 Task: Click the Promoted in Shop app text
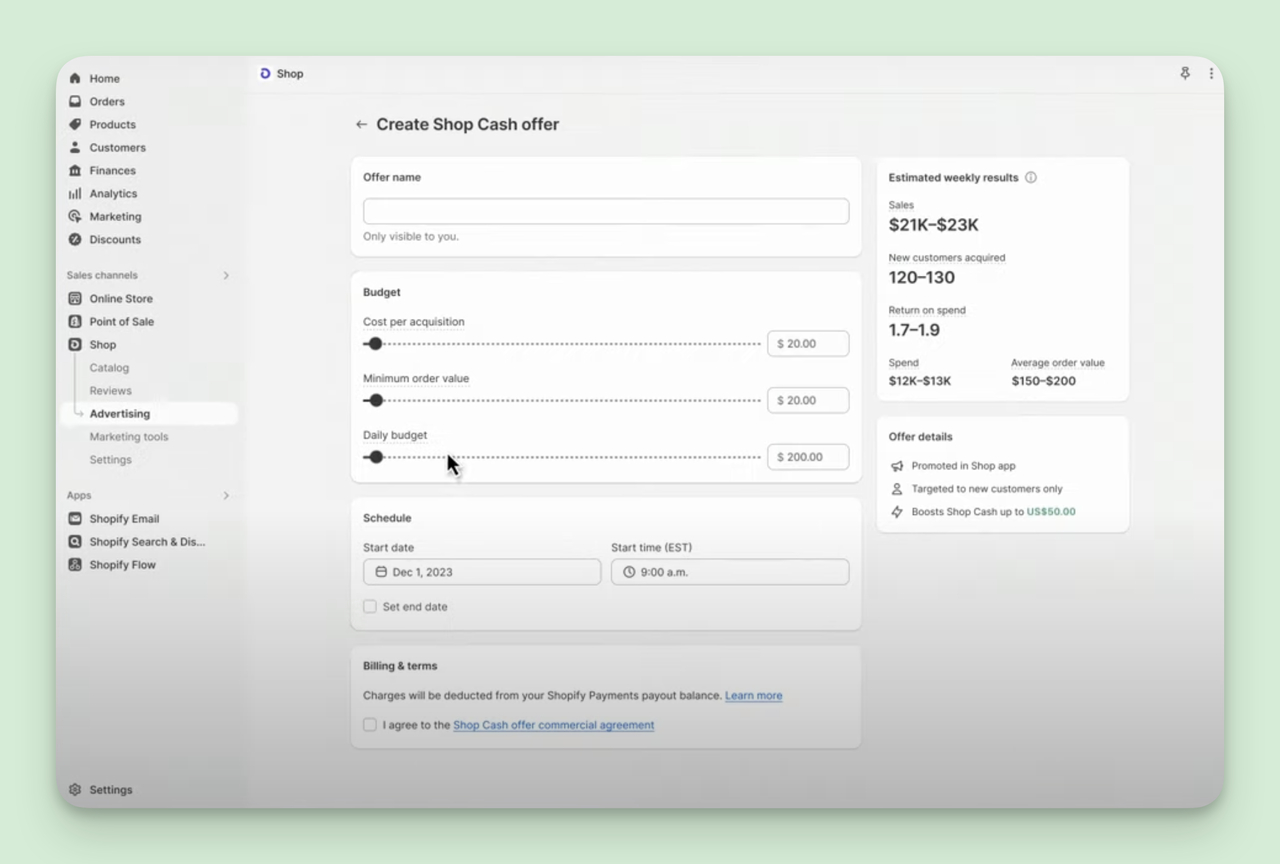963,466
